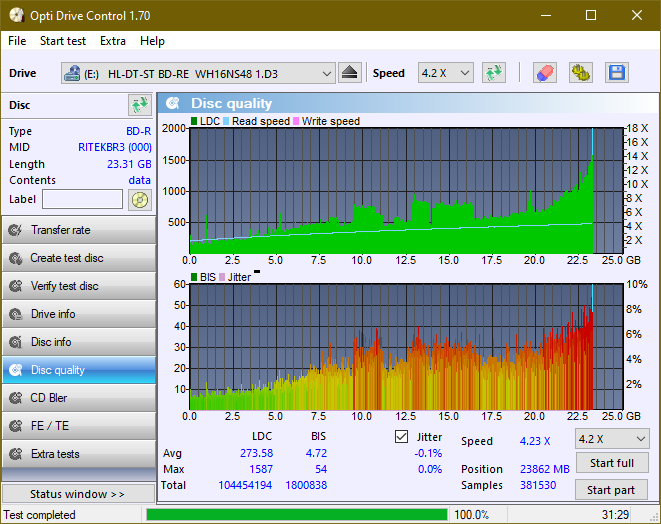This screenshot has width=661, height=524.
Task: Click the LDC total 104454194
Action: (x=245, y=485)
